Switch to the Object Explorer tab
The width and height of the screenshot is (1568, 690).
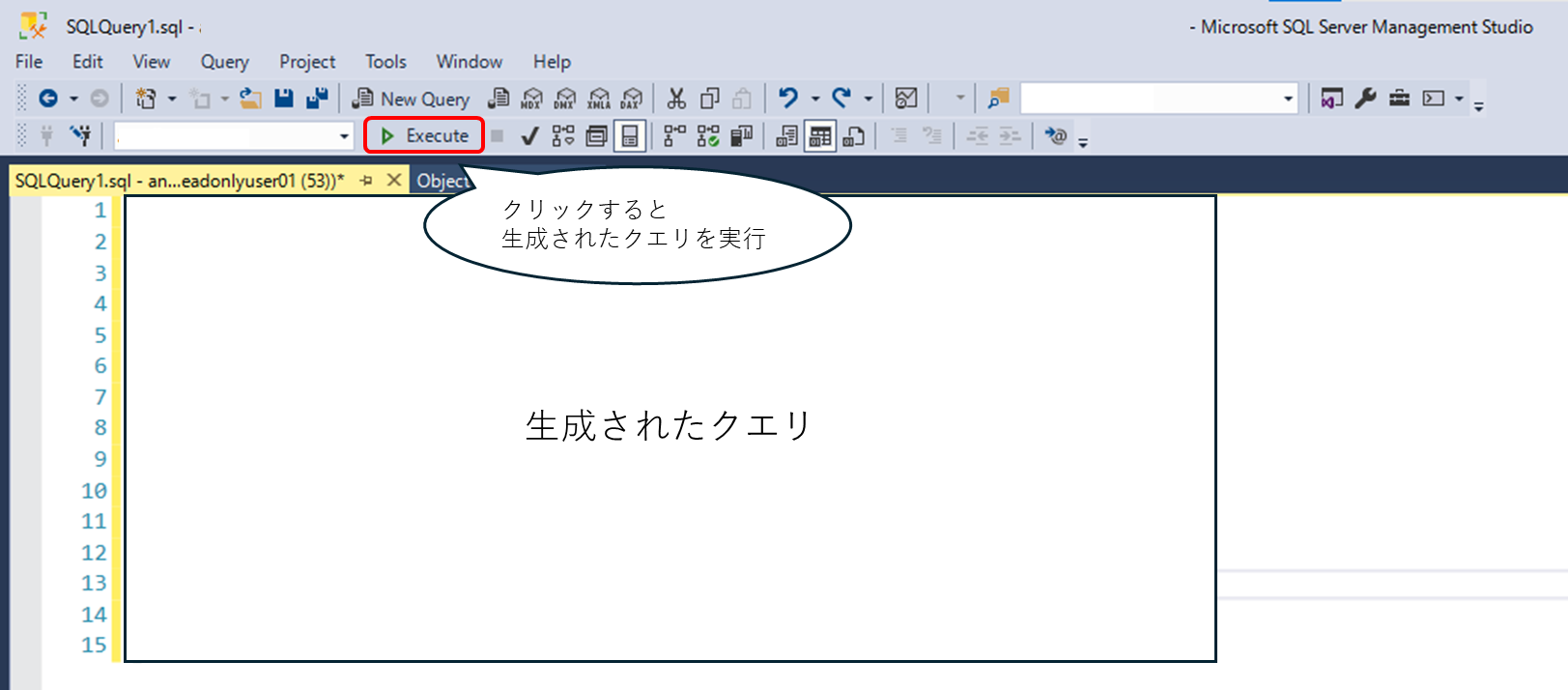442,181
